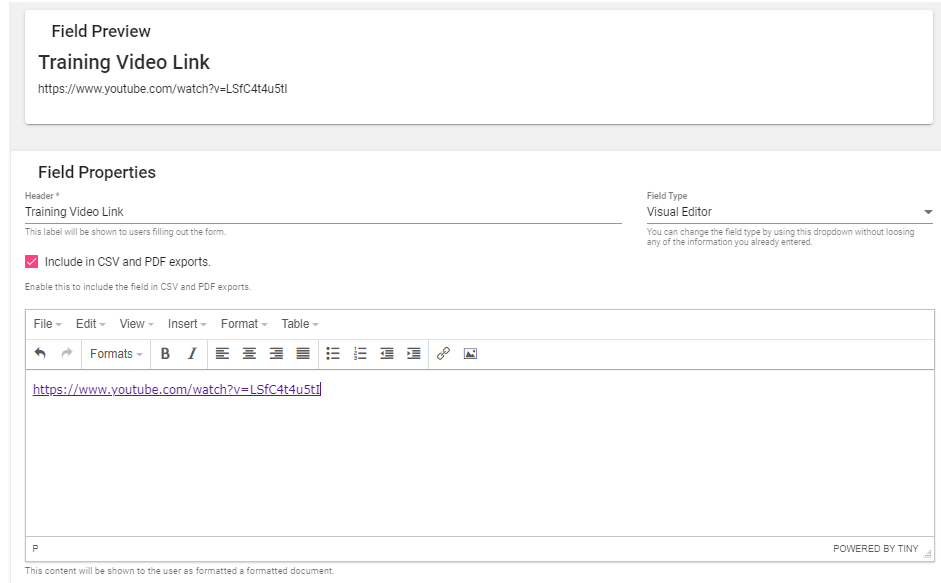Click the P element path in status bar
Image resolution: width=941 pixels, height=583 pixels.
[35, 548]
